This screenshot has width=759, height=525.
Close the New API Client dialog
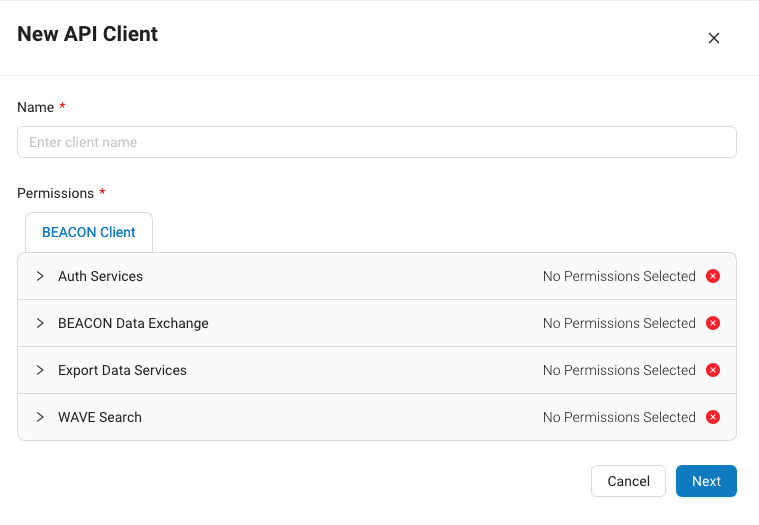click(x=714, y=38)
